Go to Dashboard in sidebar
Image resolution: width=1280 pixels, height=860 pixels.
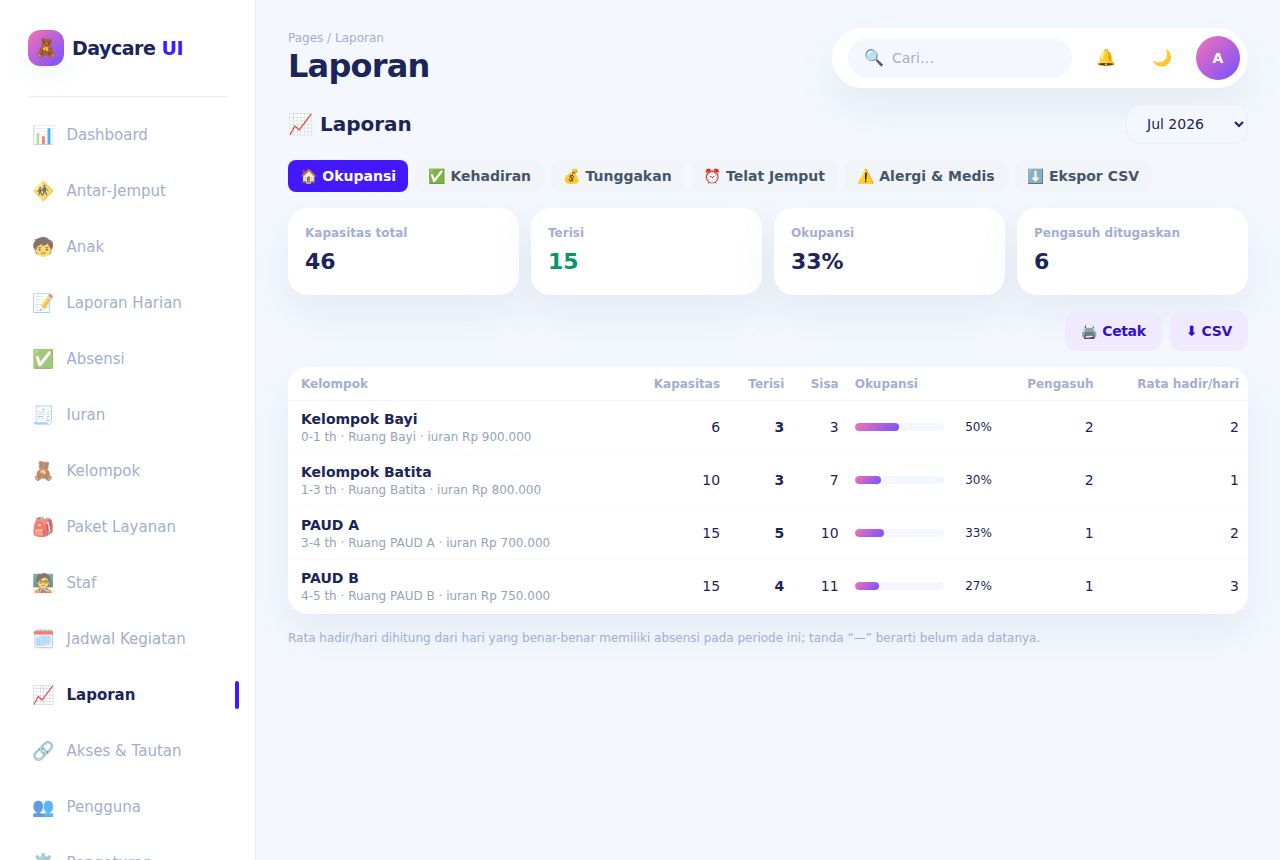[x=107, y=135]
